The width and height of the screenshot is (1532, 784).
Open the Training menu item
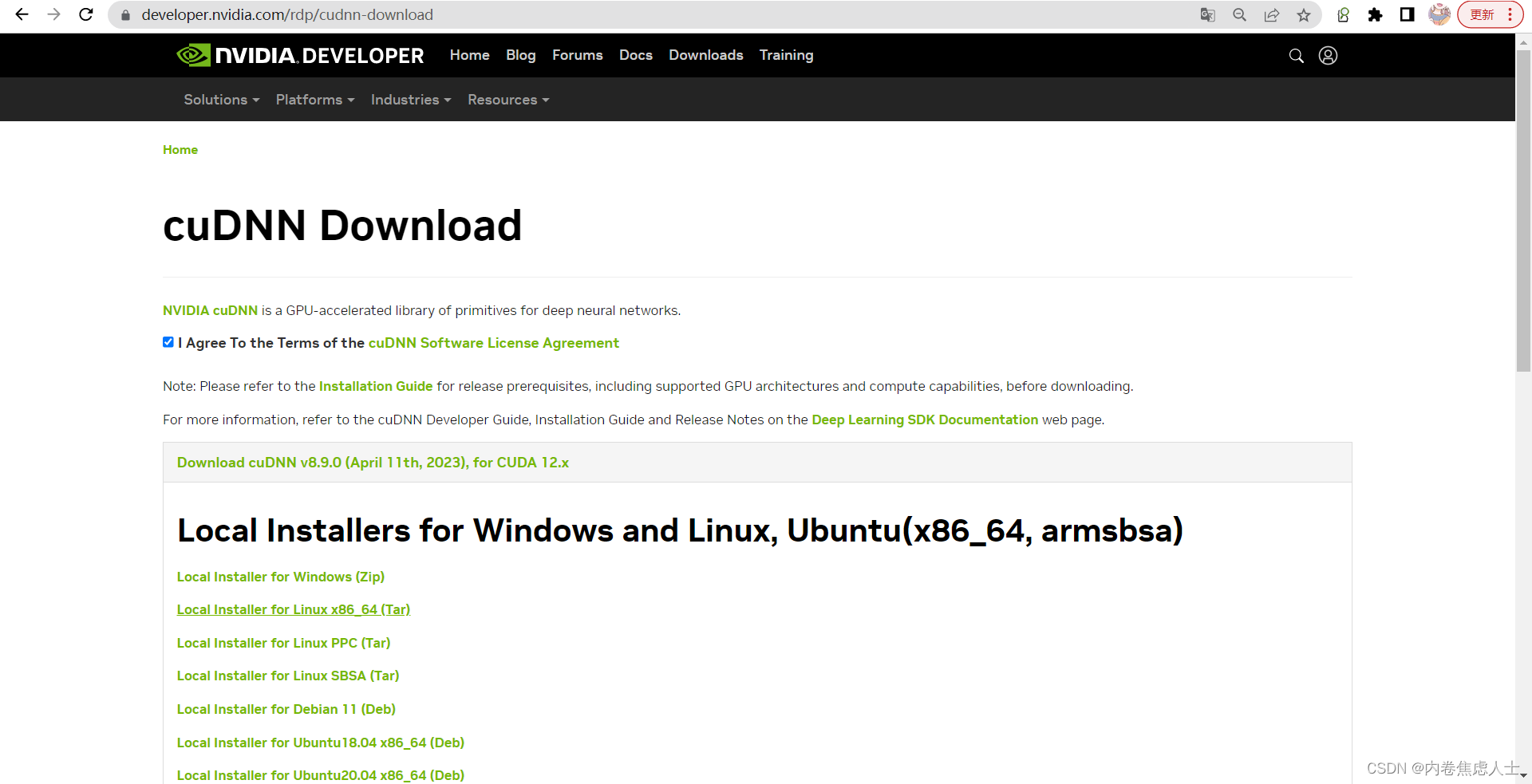coord(786,55)
